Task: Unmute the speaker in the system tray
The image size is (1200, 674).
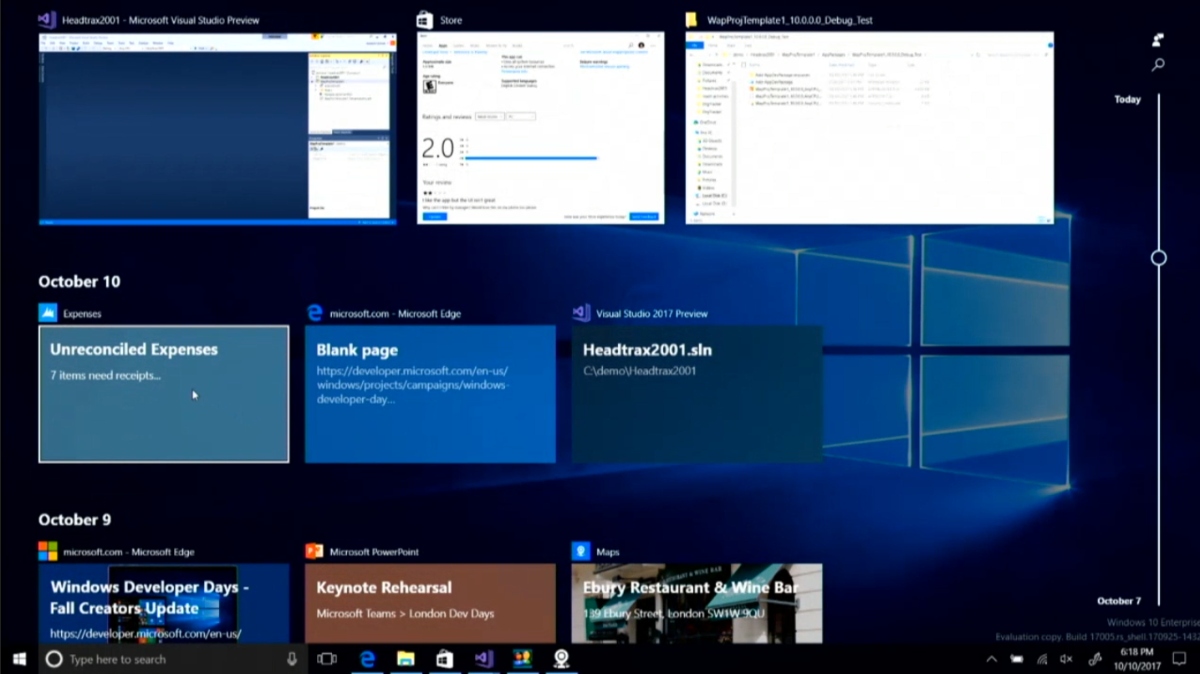Action: (x=1065, y=659)
